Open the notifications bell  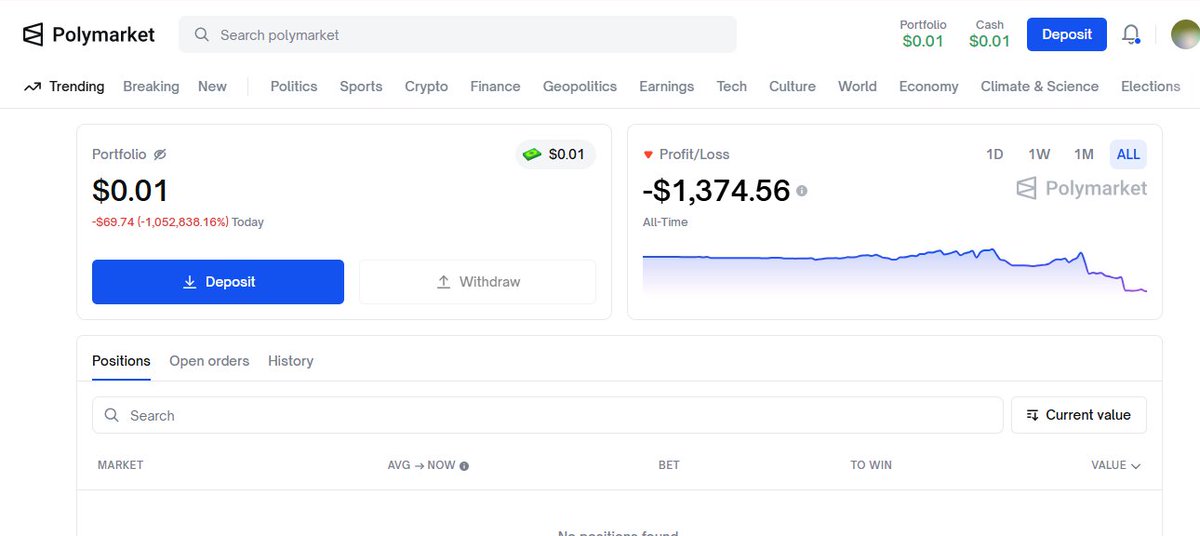click(x=1131, y=34)
